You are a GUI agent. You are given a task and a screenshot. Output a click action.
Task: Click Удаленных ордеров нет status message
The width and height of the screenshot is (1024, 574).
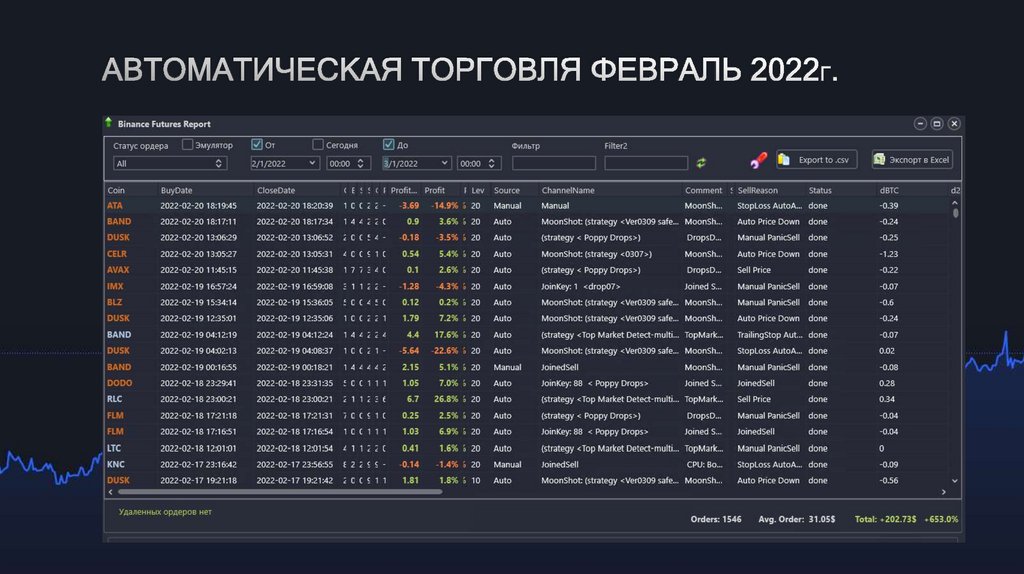point(165,512)
